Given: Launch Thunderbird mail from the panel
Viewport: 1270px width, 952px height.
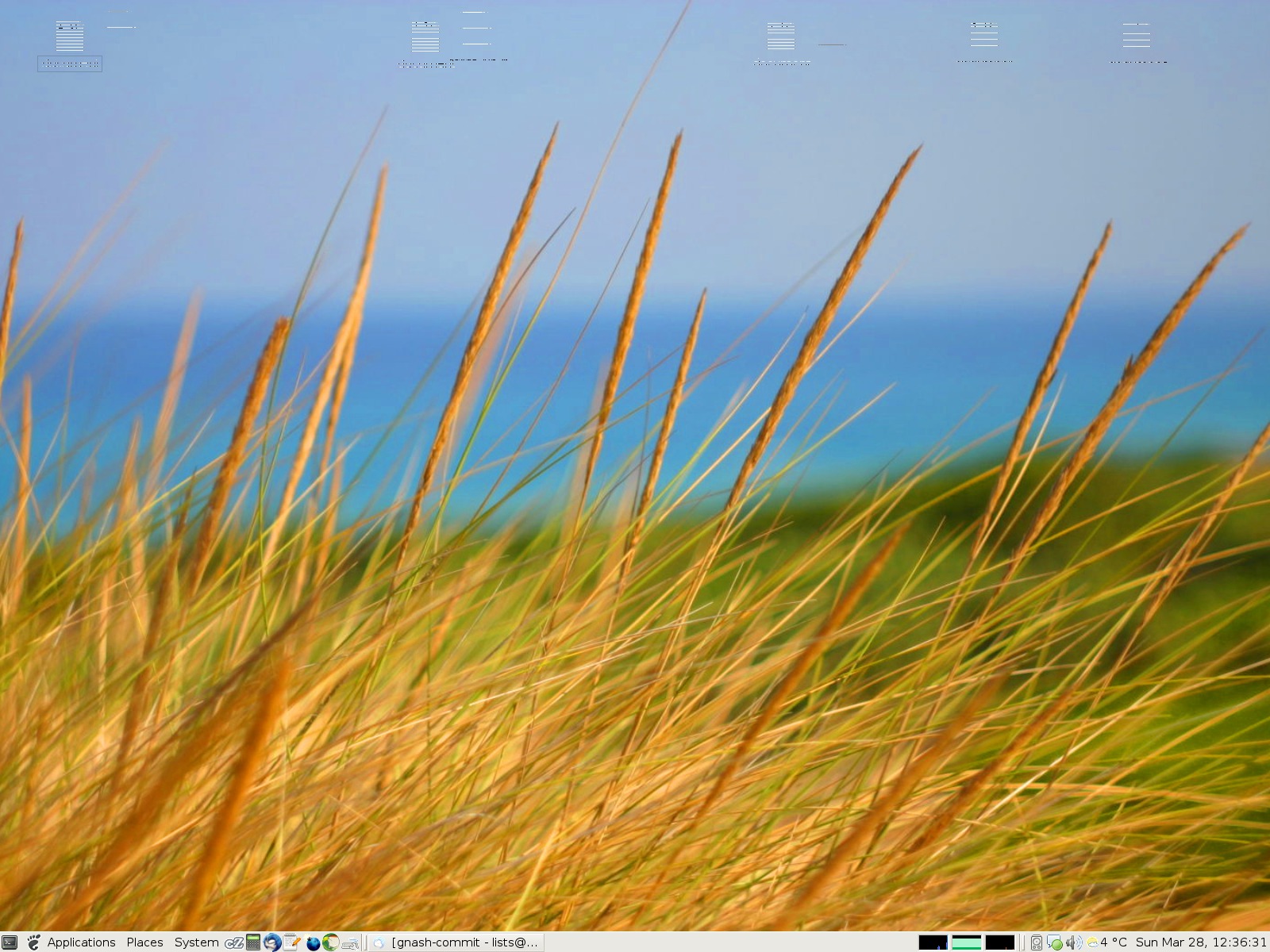Looking at the screenshot, I should coord(272,942).
